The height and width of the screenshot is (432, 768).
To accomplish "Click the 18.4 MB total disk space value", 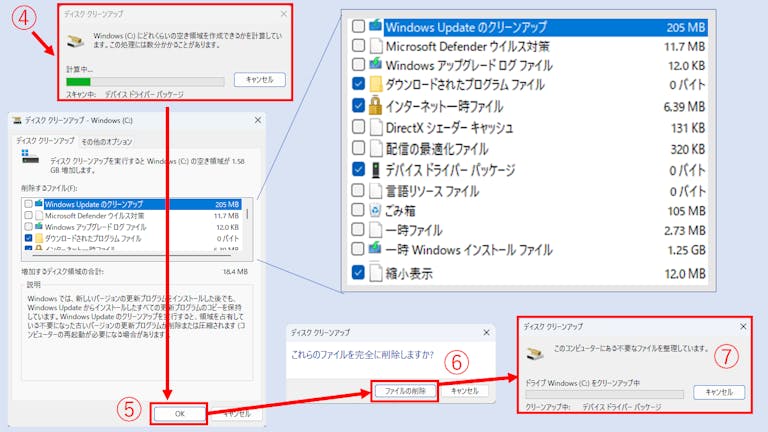I will click(235, 271).
